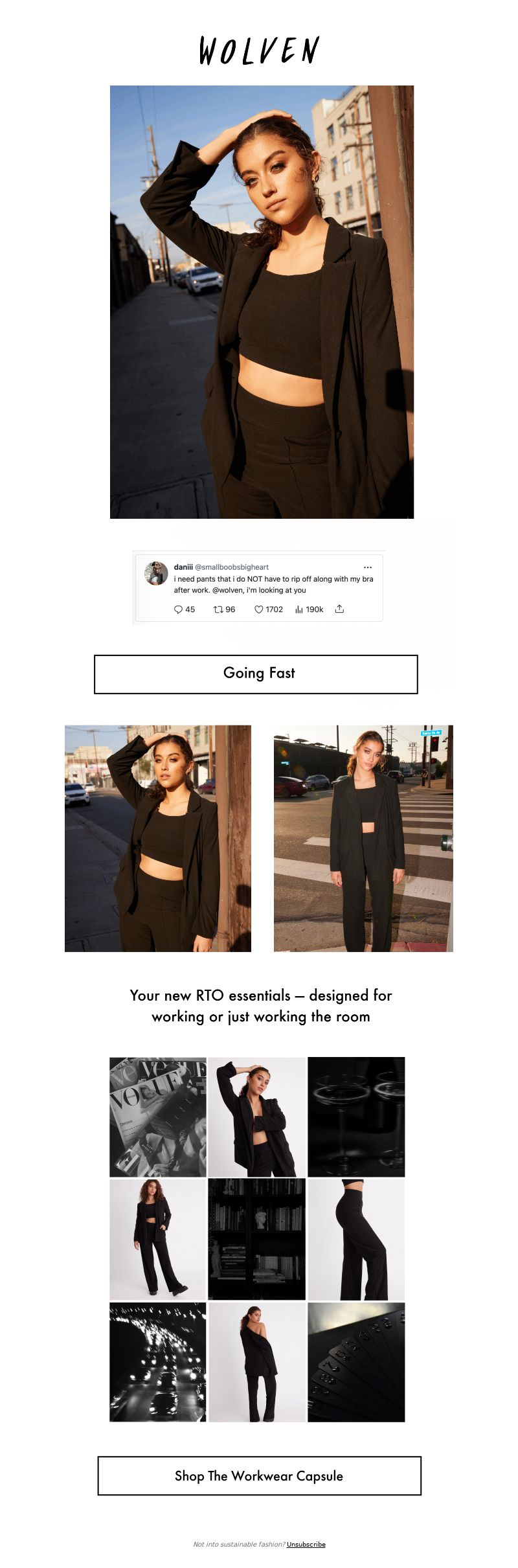This screenshot has height=1568, width=518.
Task: Click the retweet icon showing 96
Action: click(x=218, y=609)
